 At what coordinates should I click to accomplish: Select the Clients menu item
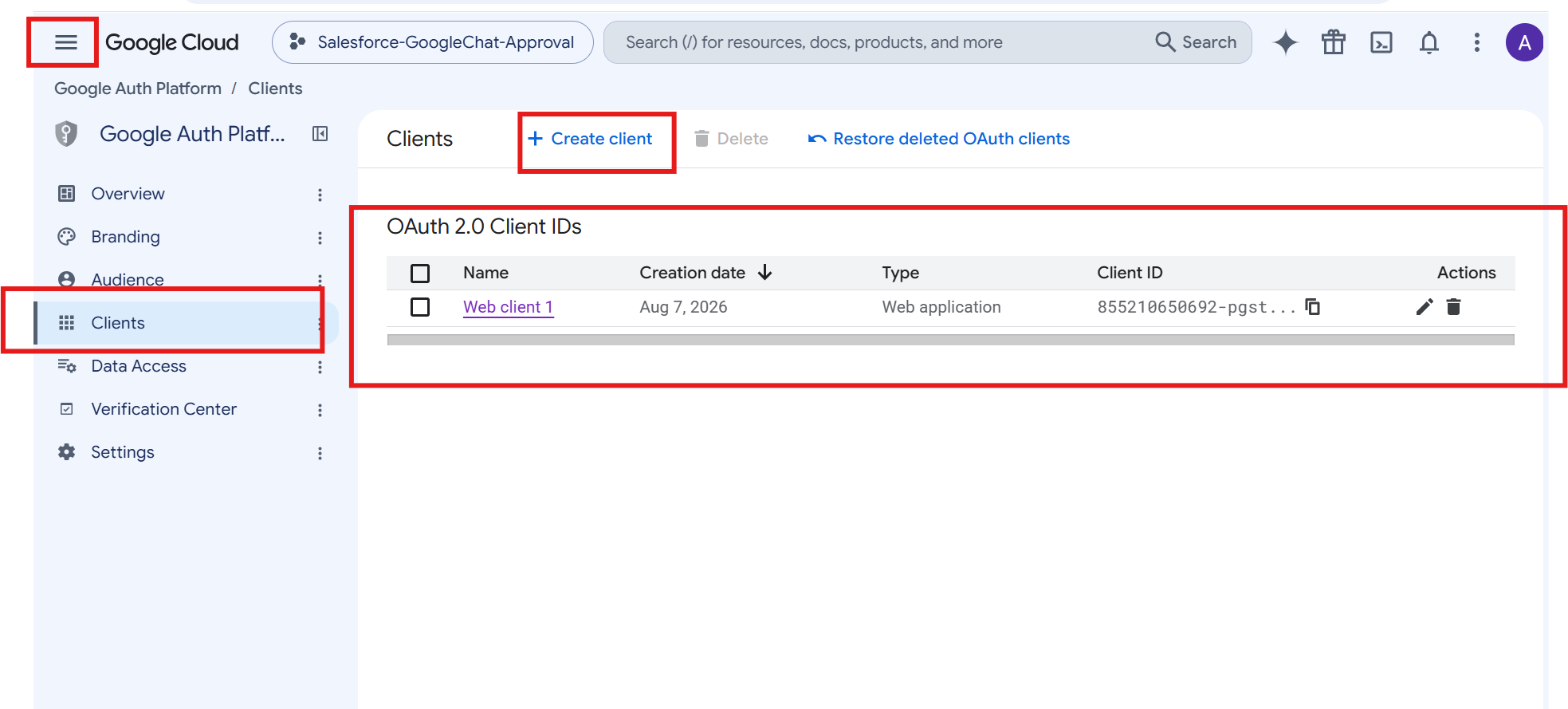[187, 323]
